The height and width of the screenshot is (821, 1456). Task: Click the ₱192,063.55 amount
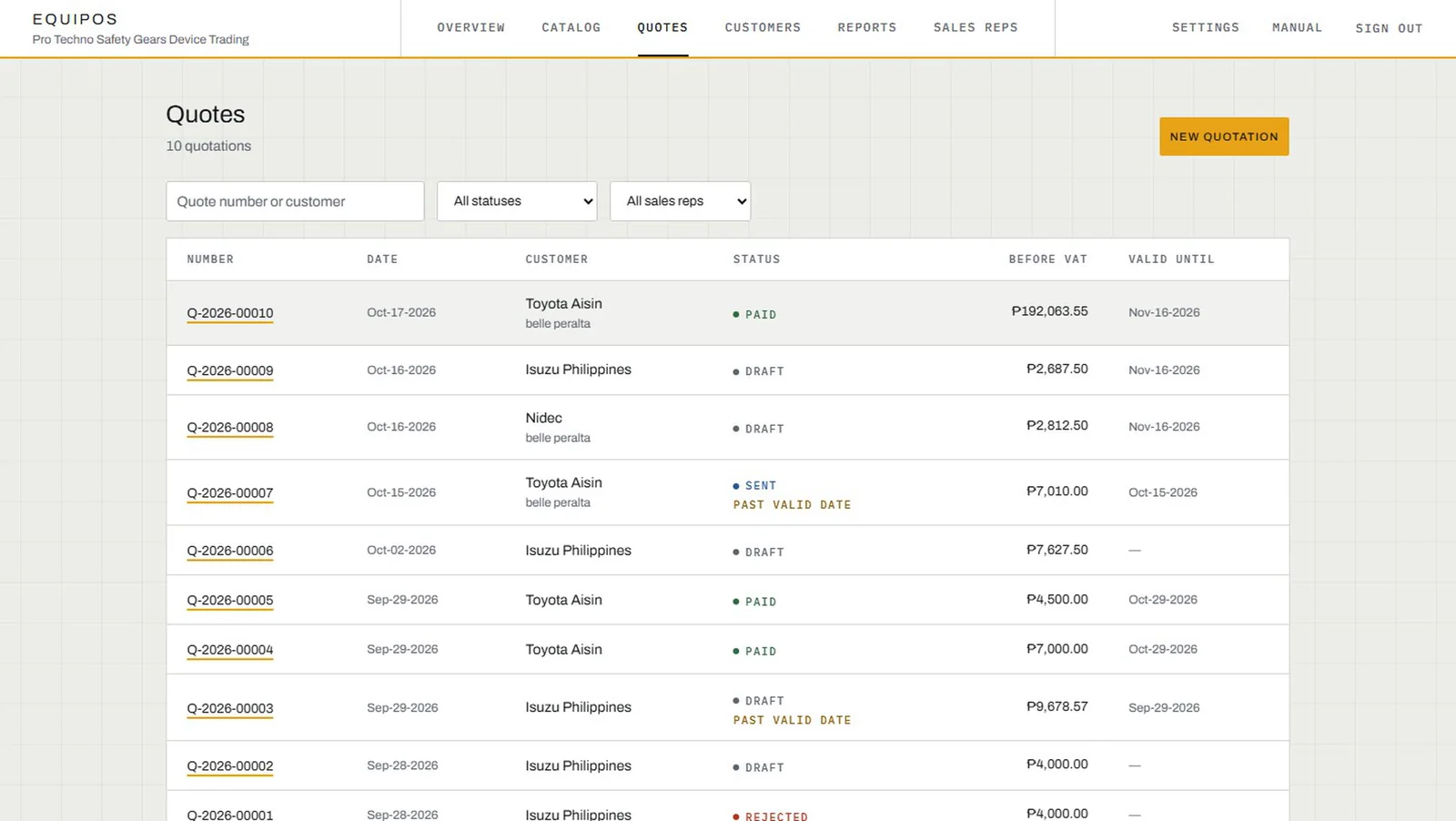click(1049, 311)
